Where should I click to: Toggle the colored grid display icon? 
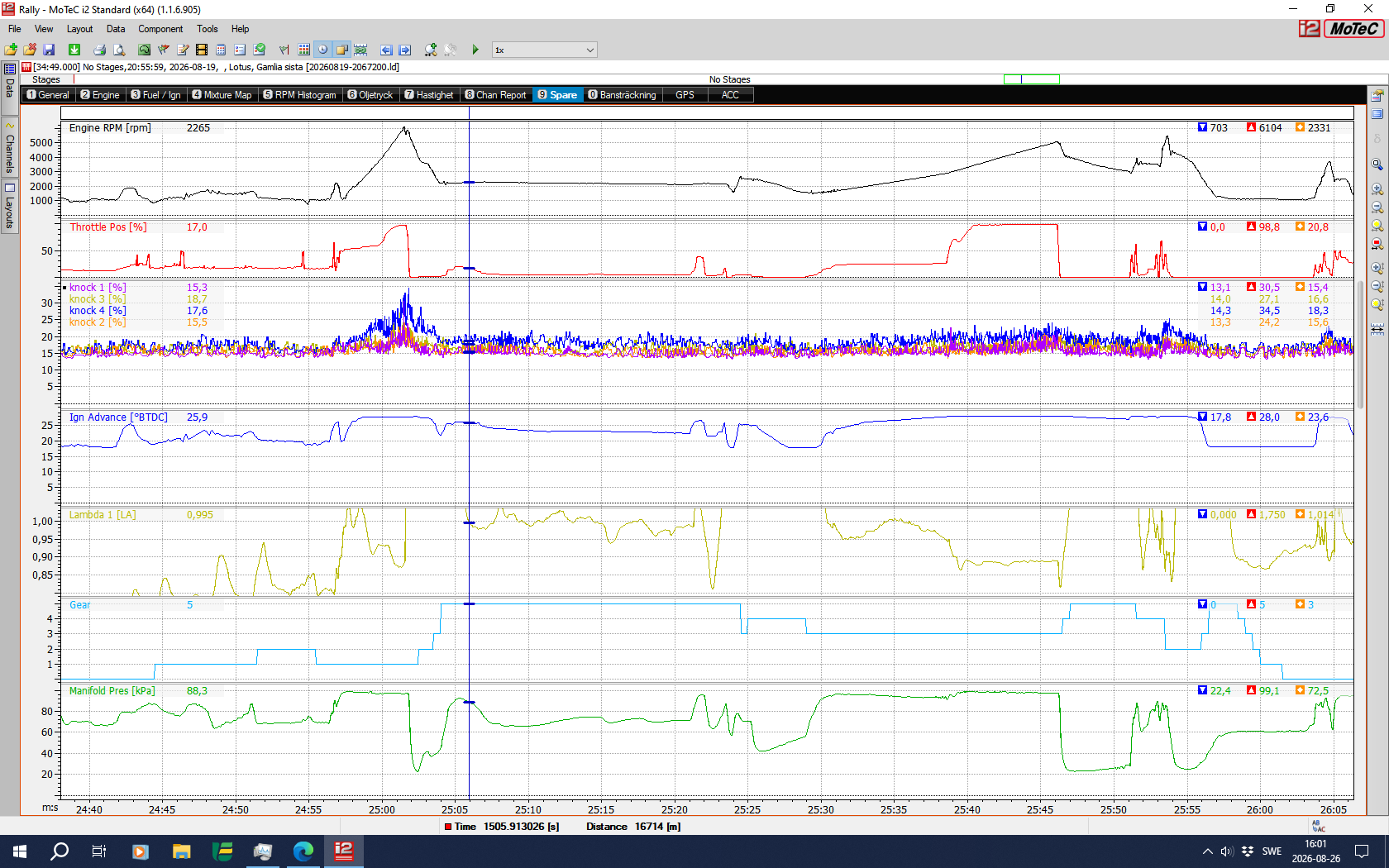pyautogui.click(x=303, y=50)
